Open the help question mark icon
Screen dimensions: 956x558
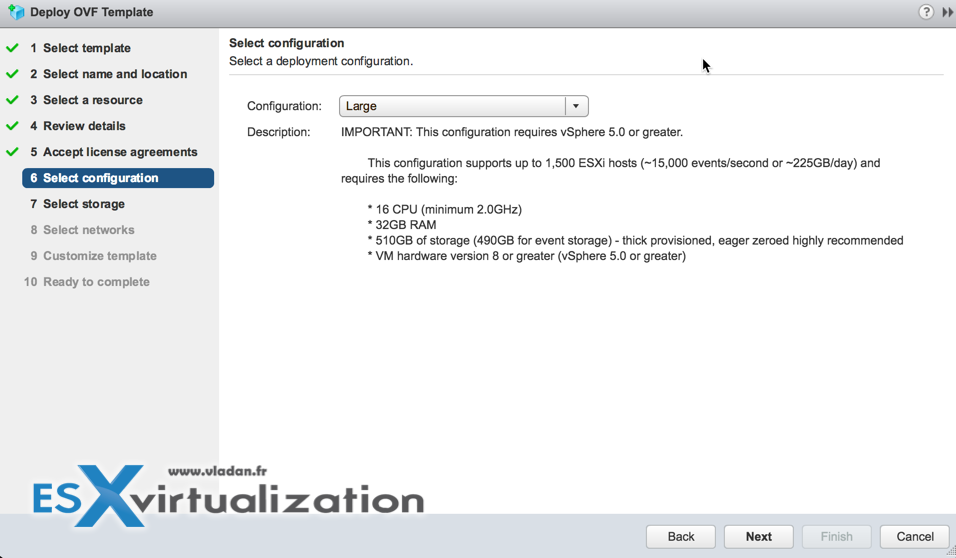926,12
